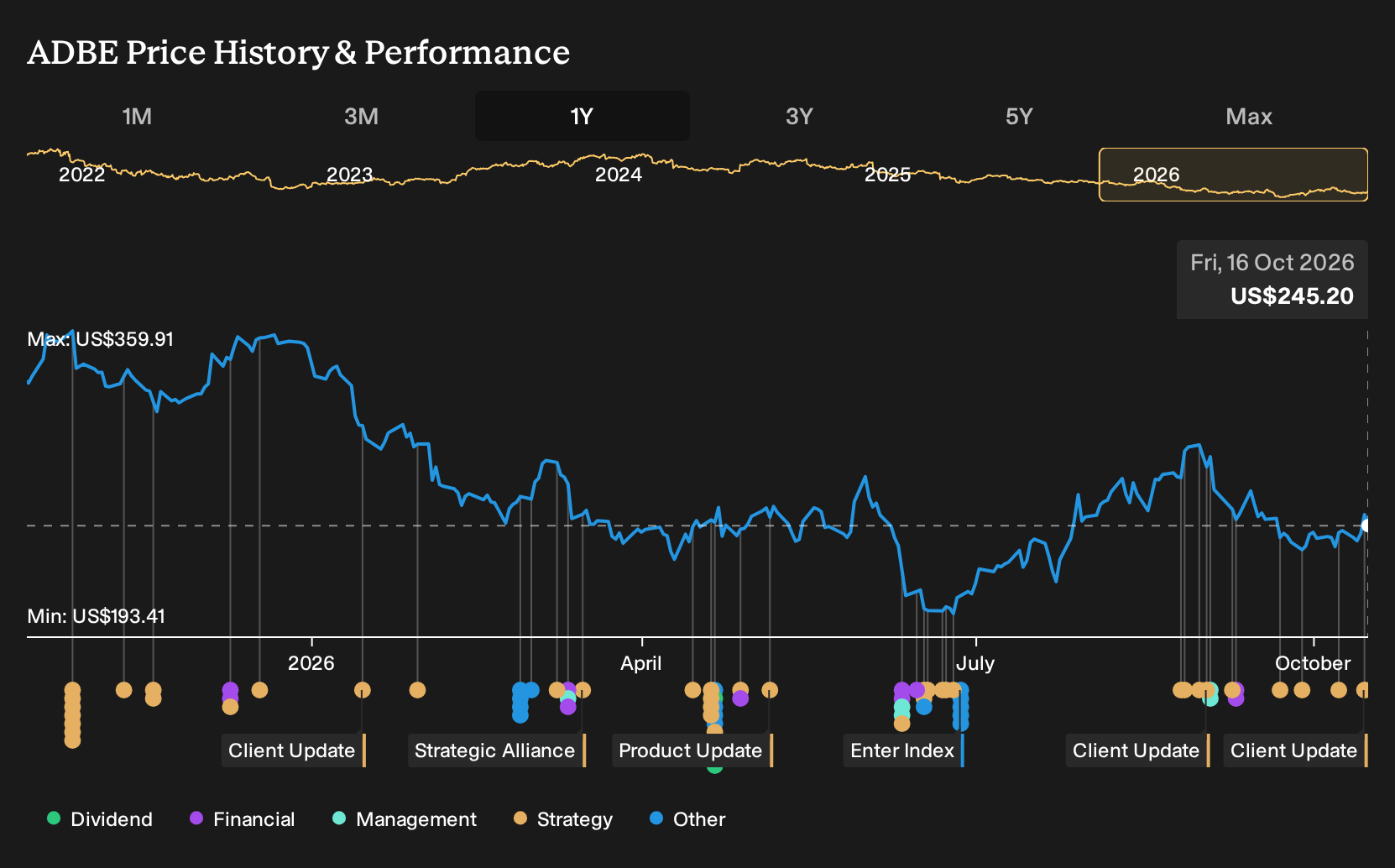Click the blue Other marker stack near July
The image size is (1395, 868).
[961, 707]
